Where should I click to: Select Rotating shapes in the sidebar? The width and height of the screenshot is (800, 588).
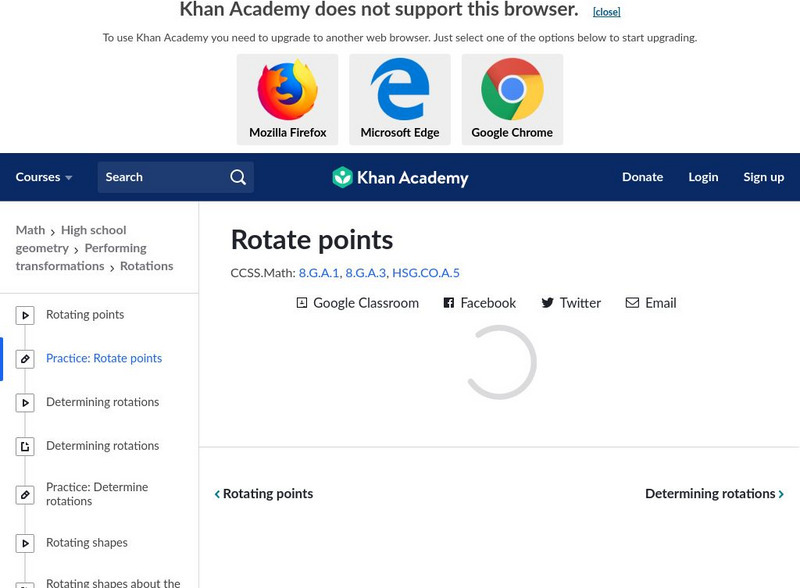pyautogui.click(x=87, y=543)
